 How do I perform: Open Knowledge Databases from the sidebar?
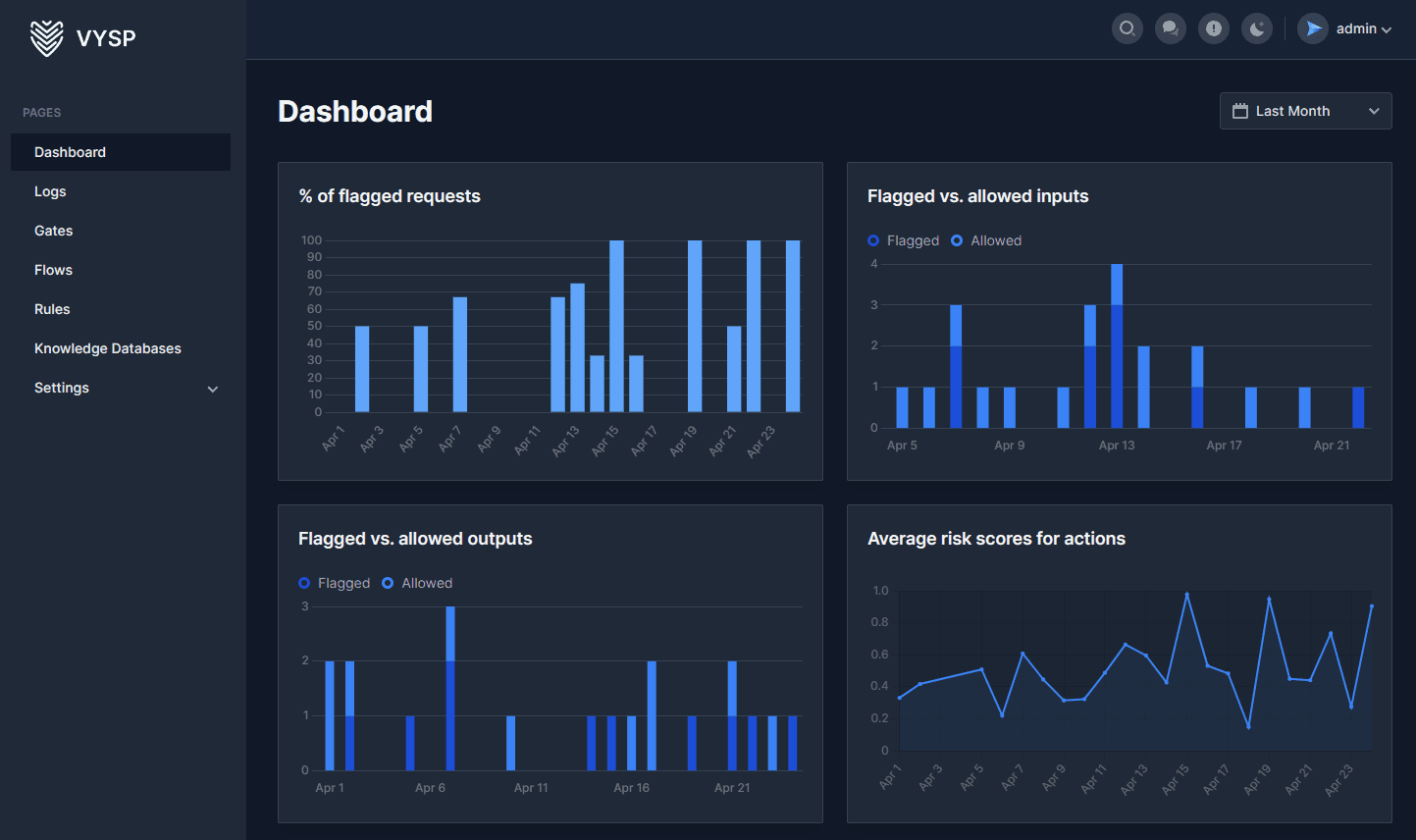[108, 348]
